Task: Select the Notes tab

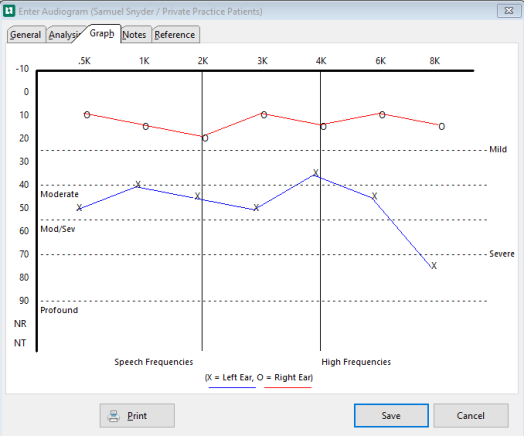Action: coord(134,34)
